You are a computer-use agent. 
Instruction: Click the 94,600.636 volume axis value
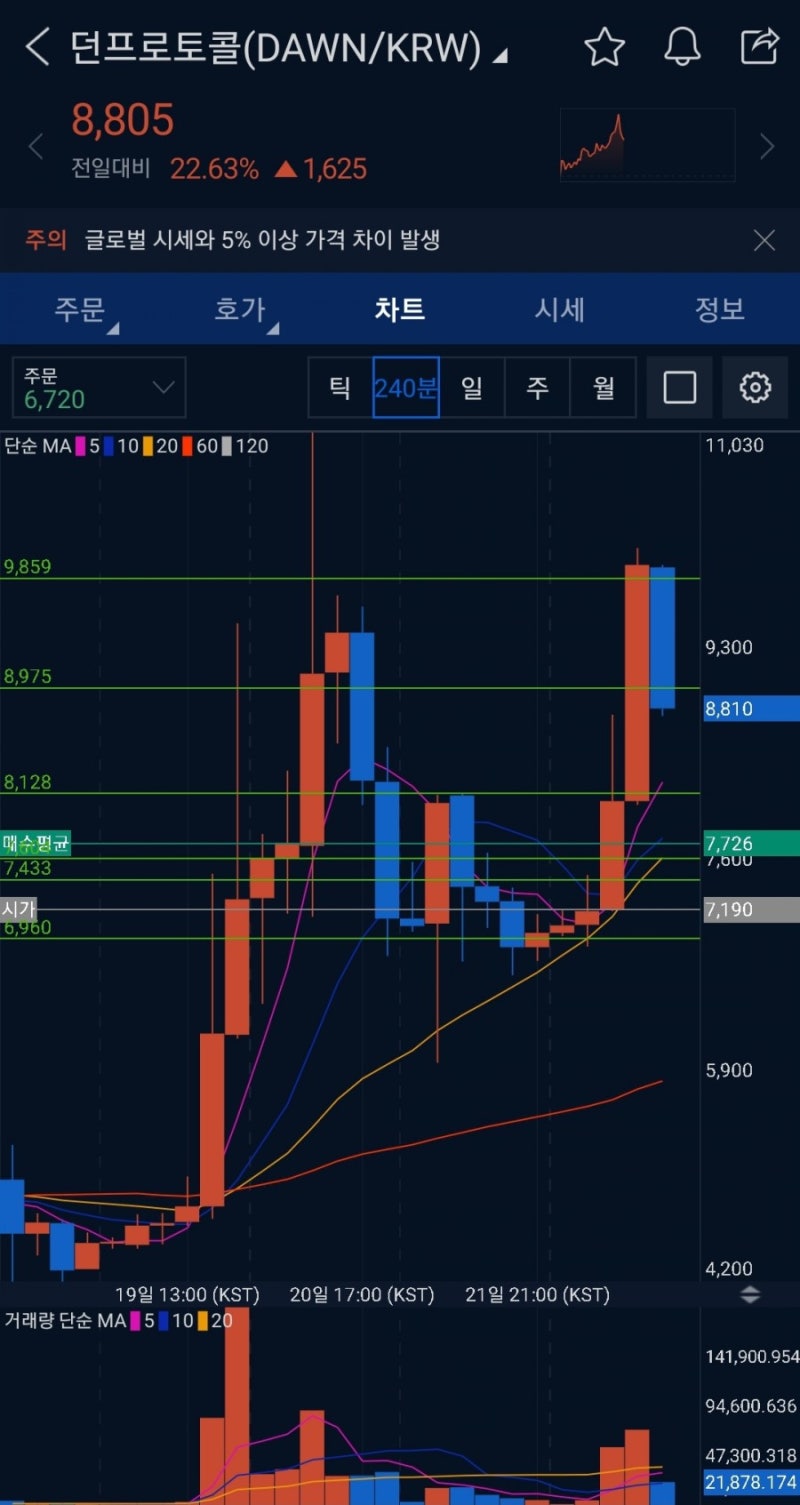point(752,1407)
